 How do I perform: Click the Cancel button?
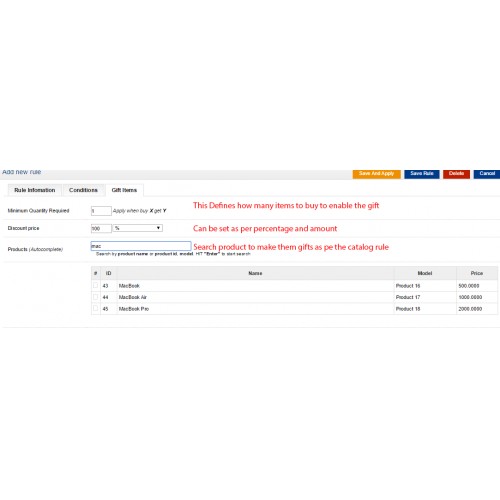point(487,174)
